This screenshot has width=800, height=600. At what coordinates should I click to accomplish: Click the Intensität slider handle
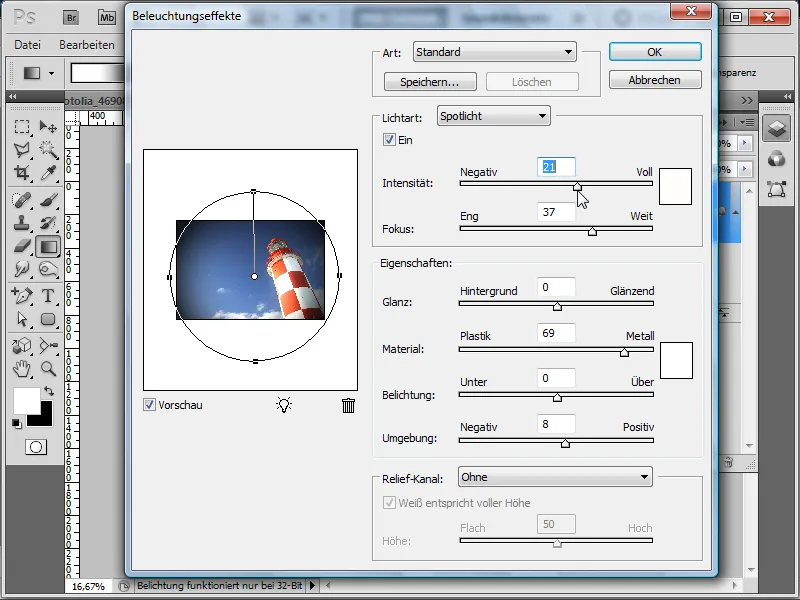[x=577, y=186]
